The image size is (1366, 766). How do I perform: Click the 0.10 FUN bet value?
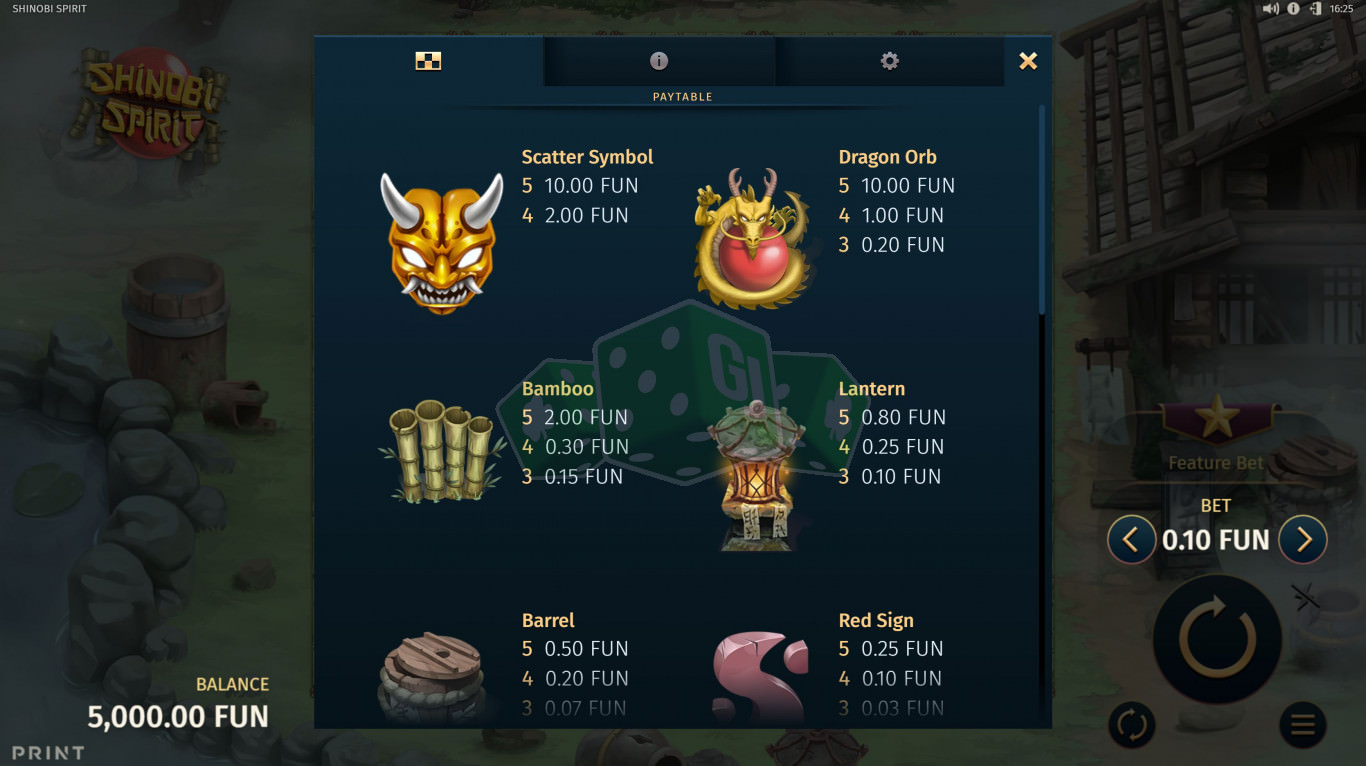(x=1216, y=540)
